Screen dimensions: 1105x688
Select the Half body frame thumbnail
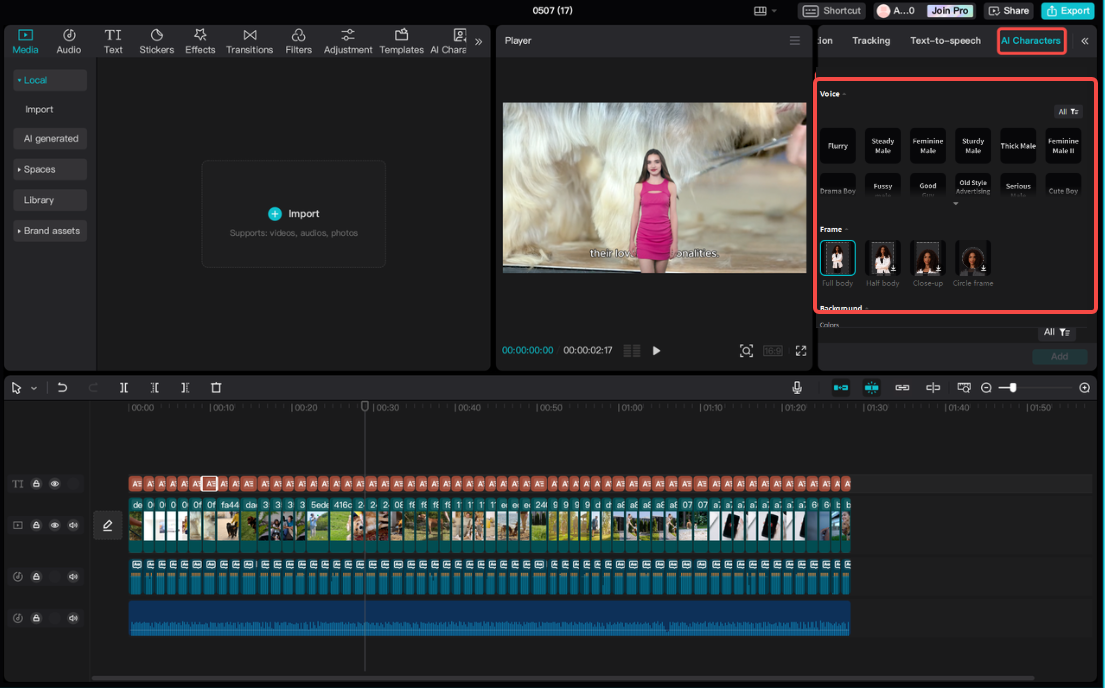pyautogui.click(x=883, y=258)
